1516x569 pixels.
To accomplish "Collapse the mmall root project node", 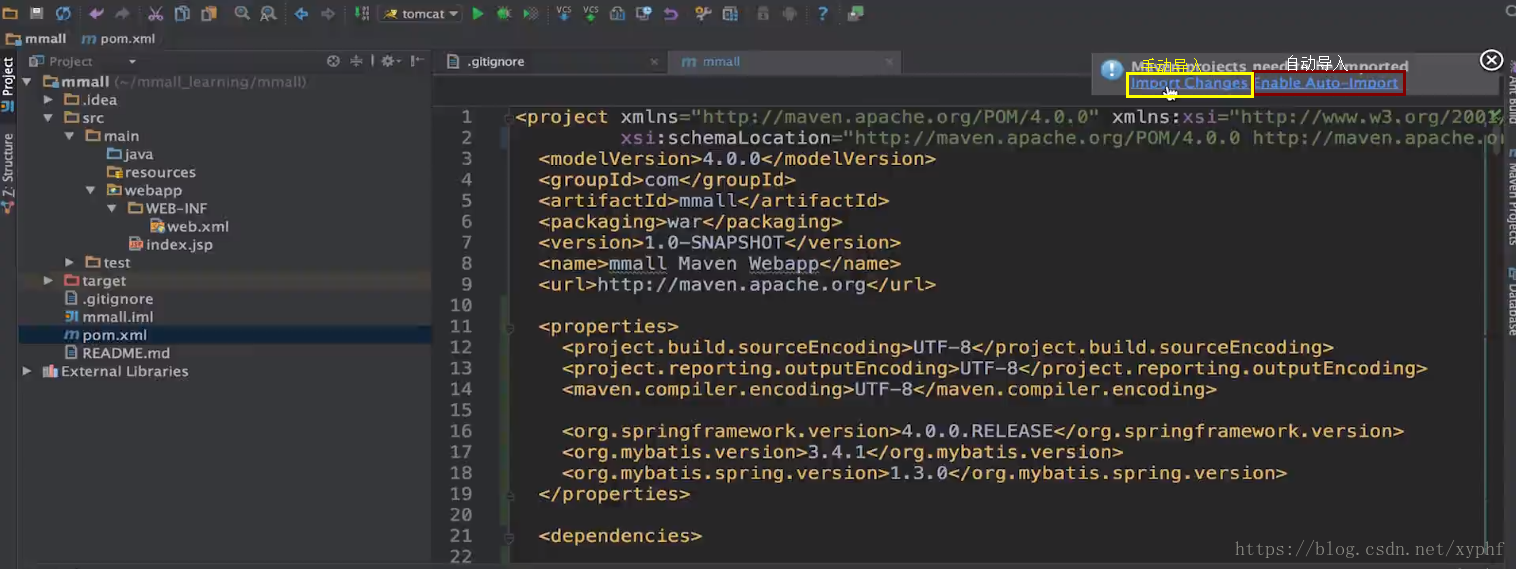I will tap(27, 81).
